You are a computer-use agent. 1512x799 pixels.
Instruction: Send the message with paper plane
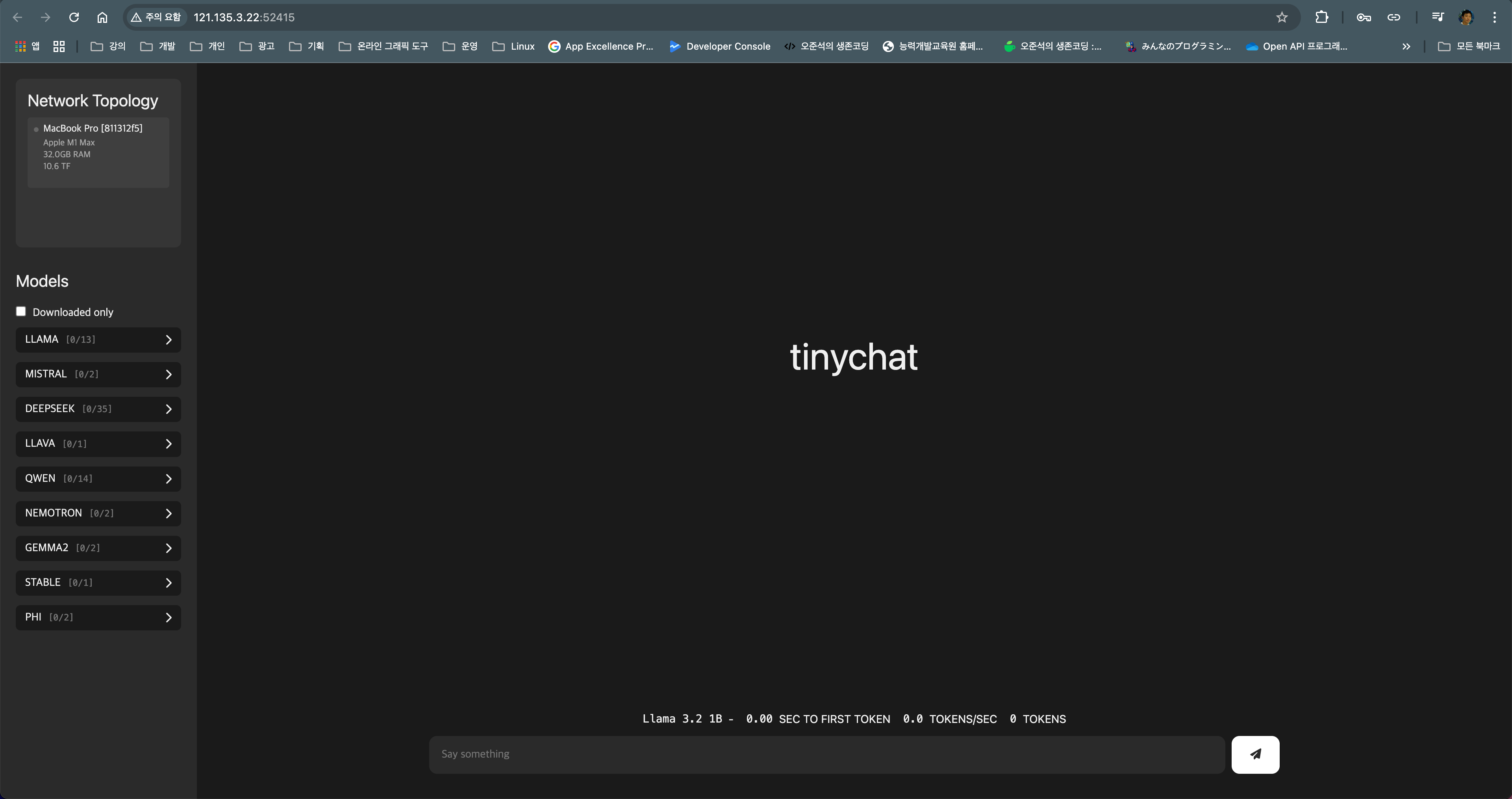(x=1255, y=754)
